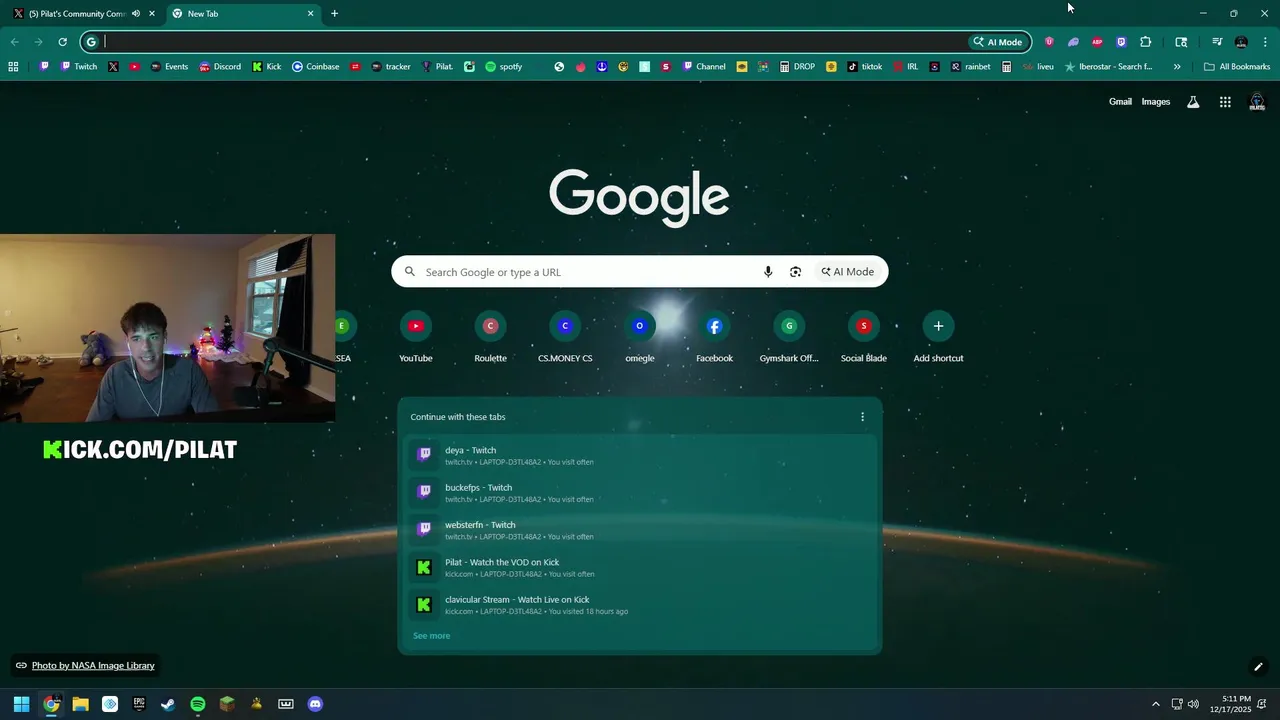Open Epic Games Launcher from taskbar
This screenshot has height=720, width=1280.
[139, 704]
